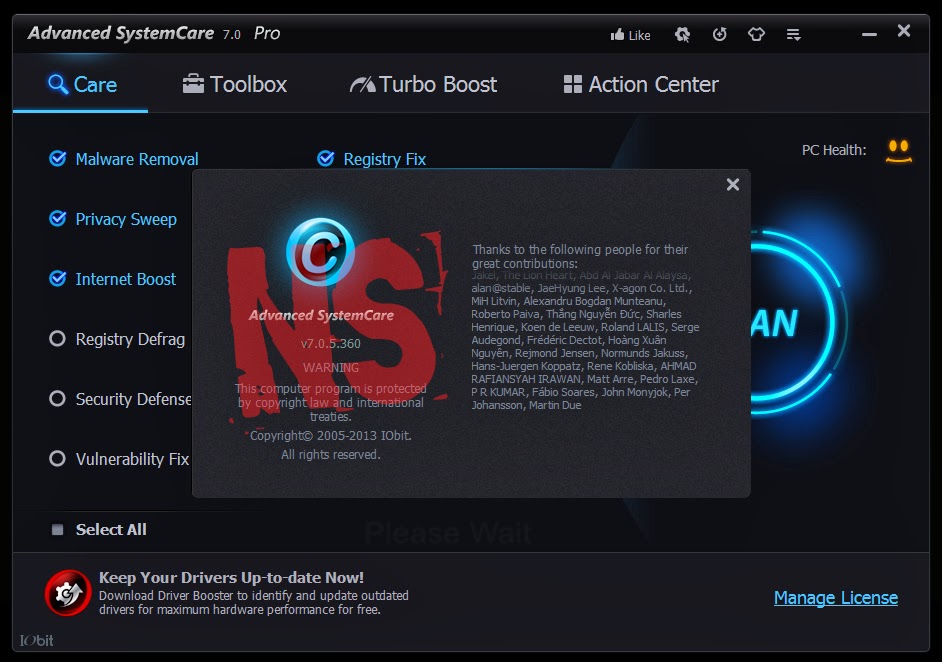This screenshot has height=662, width=942.
Task: Enable Security Defense option
Action: point(57,399)
